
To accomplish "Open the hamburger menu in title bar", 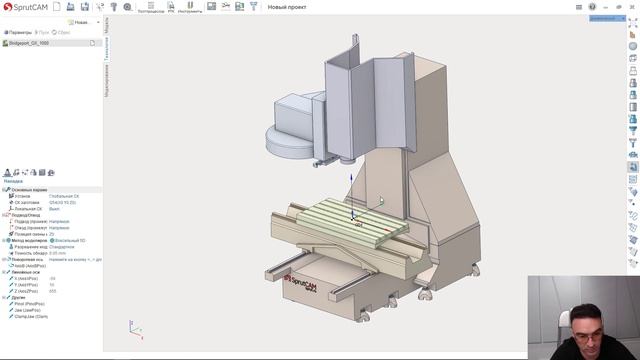I will [x=579, y=7].
